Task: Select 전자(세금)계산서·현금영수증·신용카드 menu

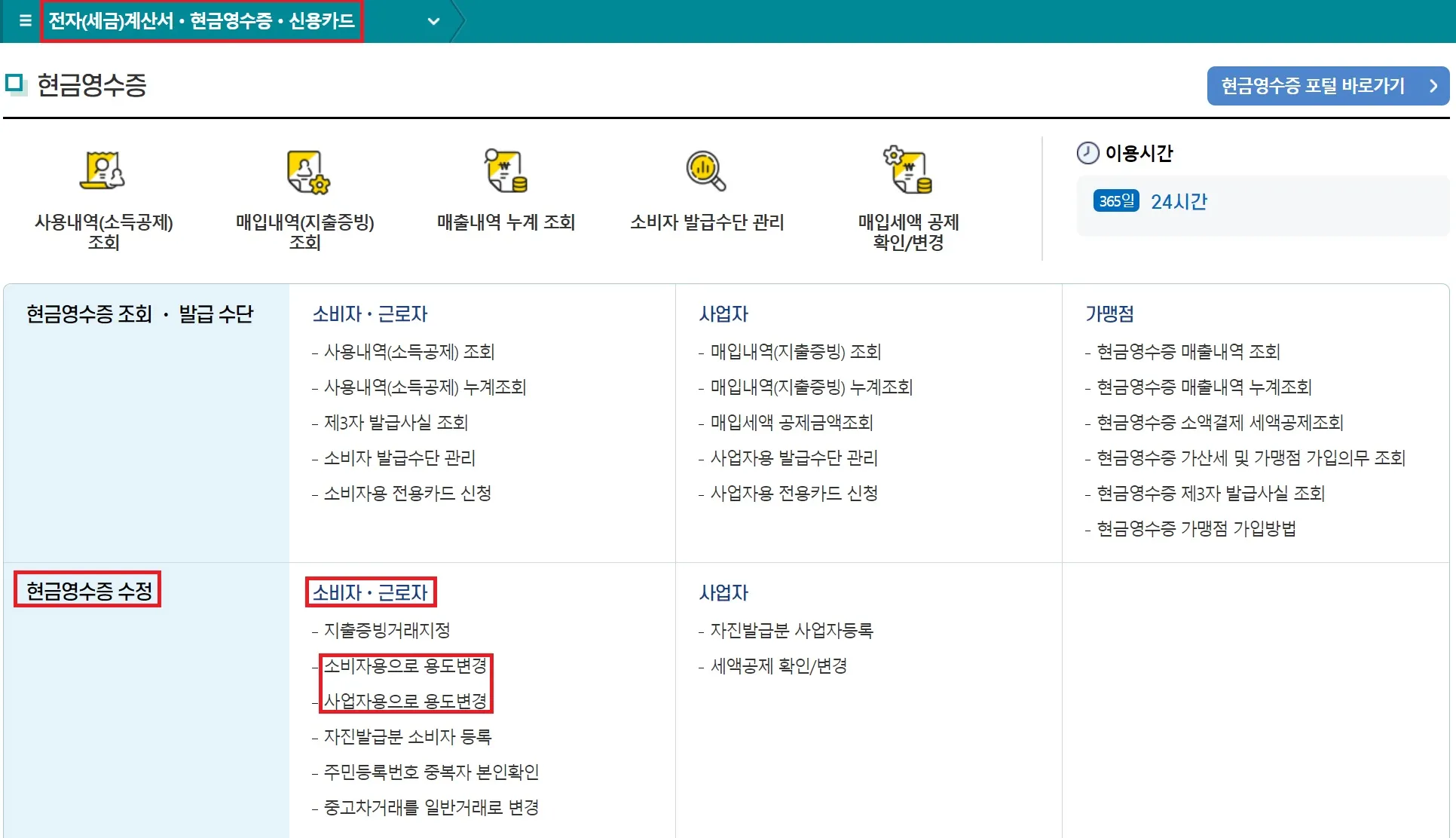Action: point(201,20)
